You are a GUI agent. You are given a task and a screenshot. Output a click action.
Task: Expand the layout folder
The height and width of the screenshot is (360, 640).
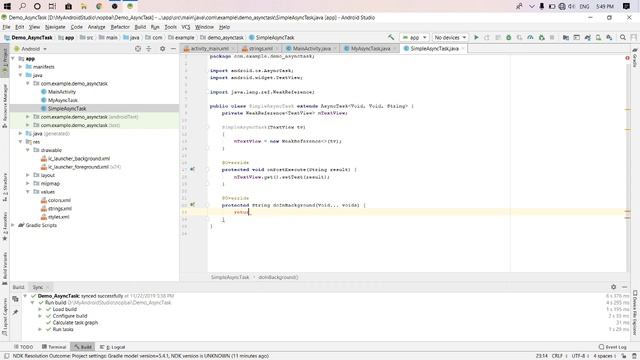[x=28, y=175]
